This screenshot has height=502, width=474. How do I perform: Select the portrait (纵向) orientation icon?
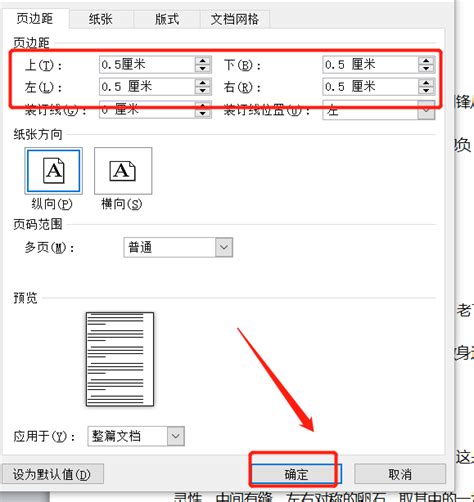coord(54,171)
